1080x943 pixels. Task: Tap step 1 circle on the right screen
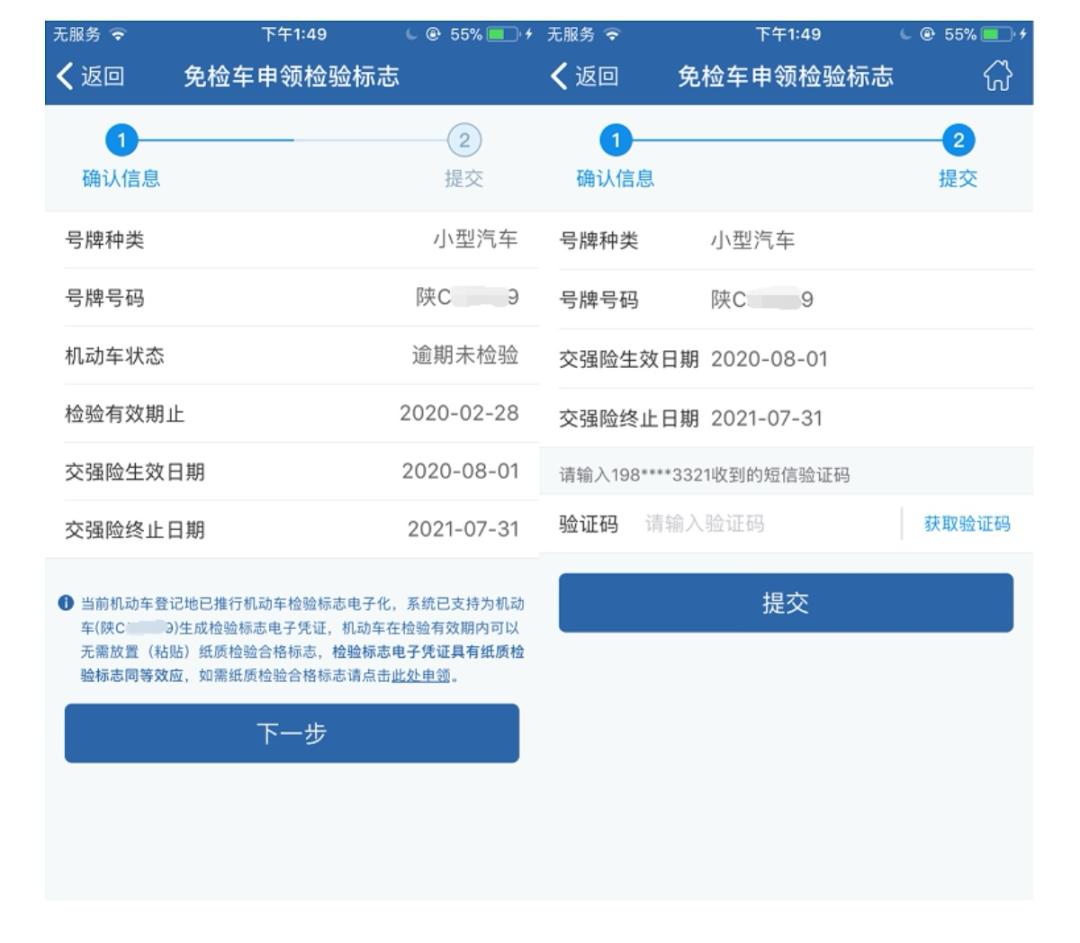(x=616, y=142)
